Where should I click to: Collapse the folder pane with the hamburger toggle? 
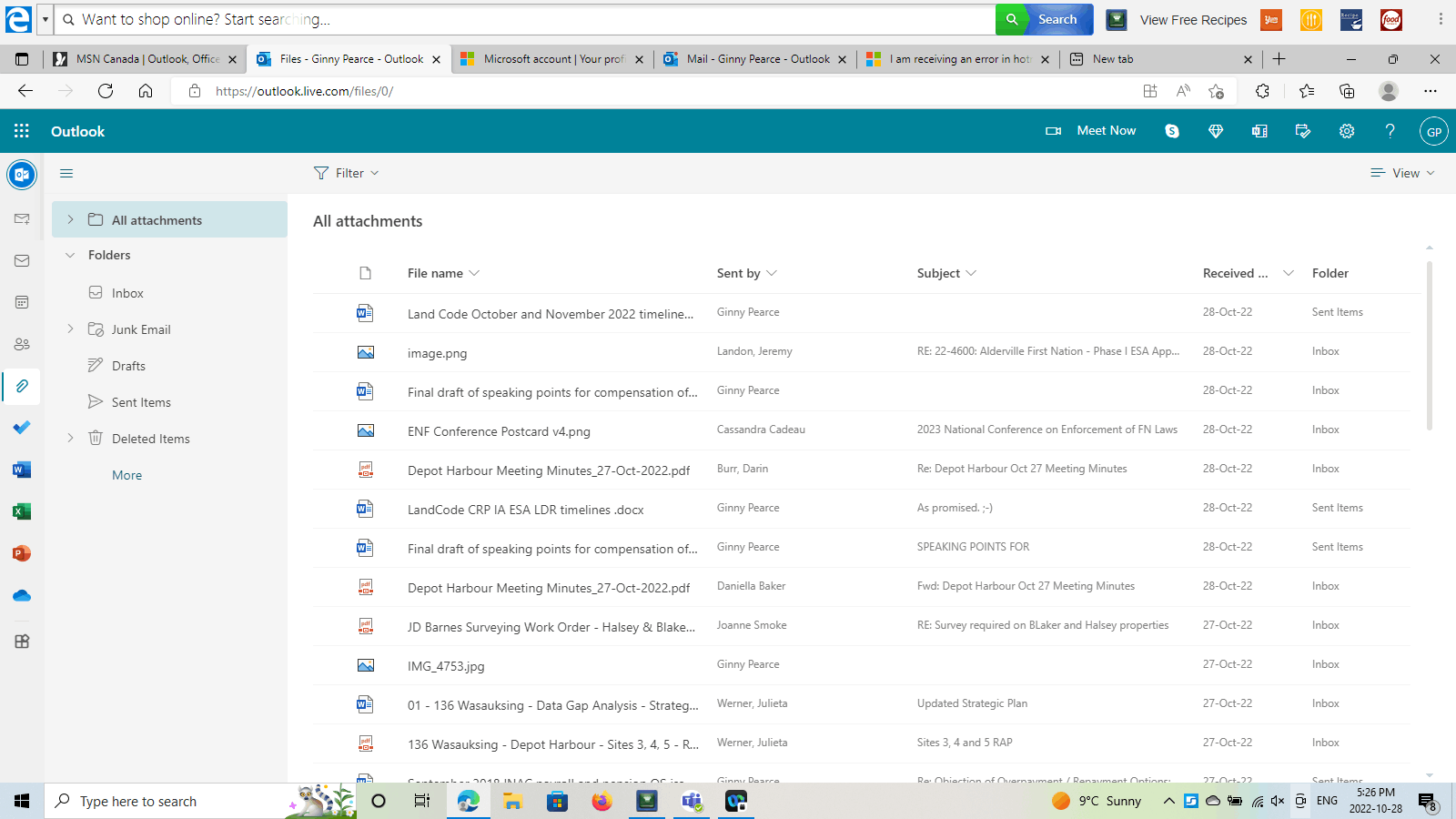tap(66, 173)
